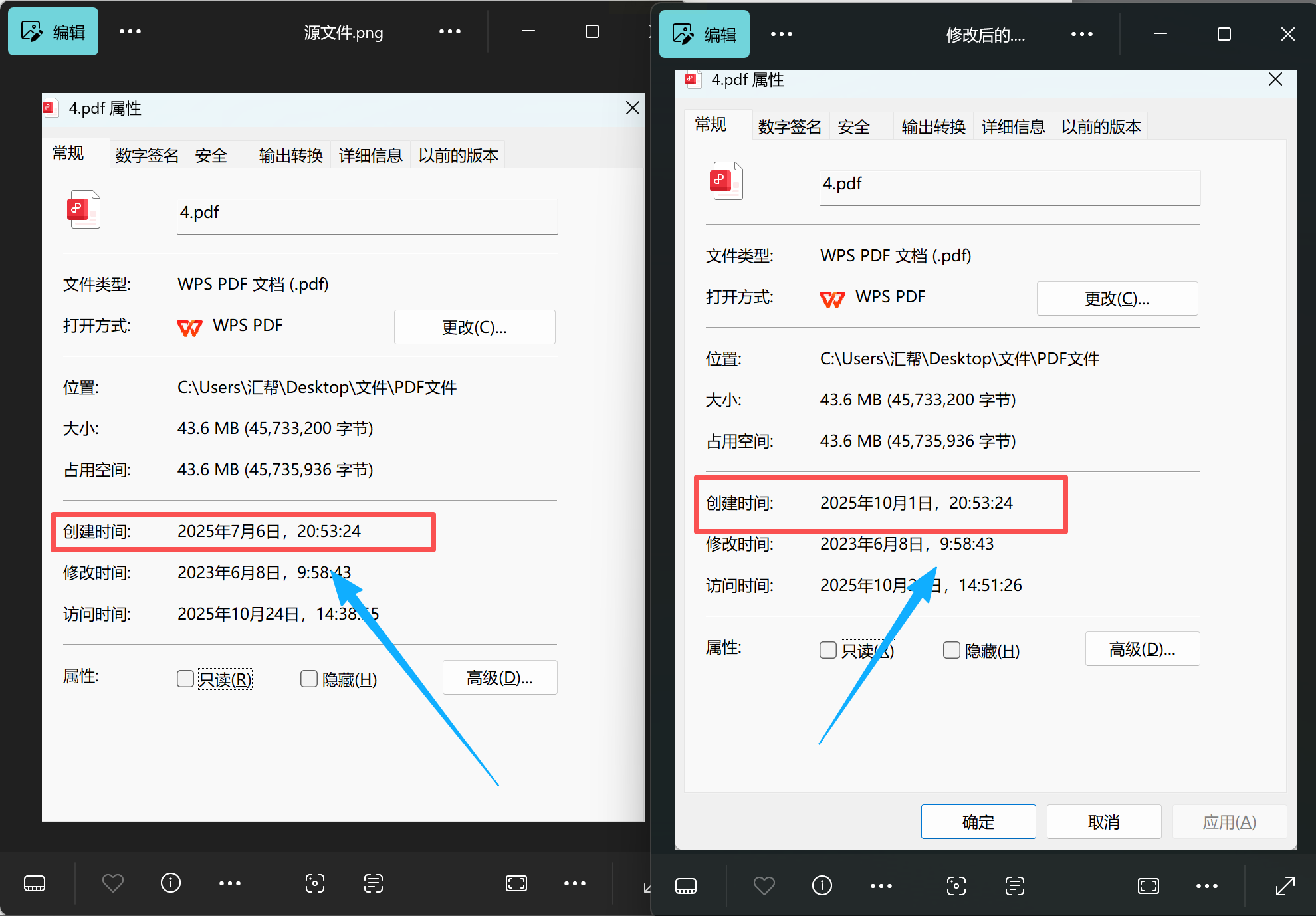Click the text scan icon in right viewer

[1015, 885]
